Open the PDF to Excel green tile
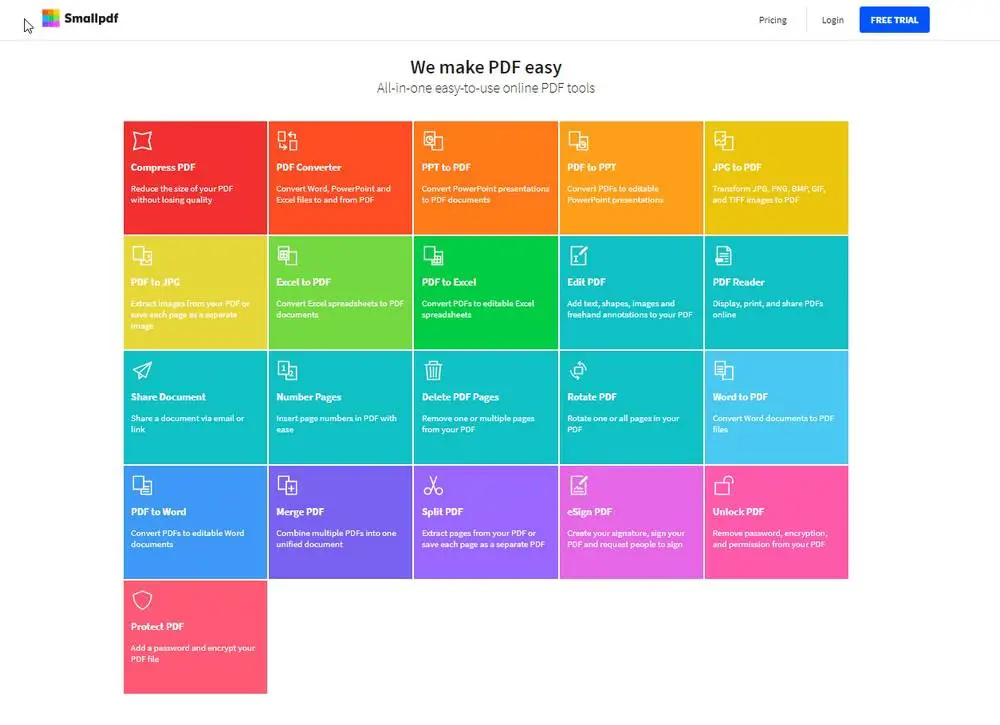The image size is (1000, 725). pyautogui.click(x=485, y=293)
